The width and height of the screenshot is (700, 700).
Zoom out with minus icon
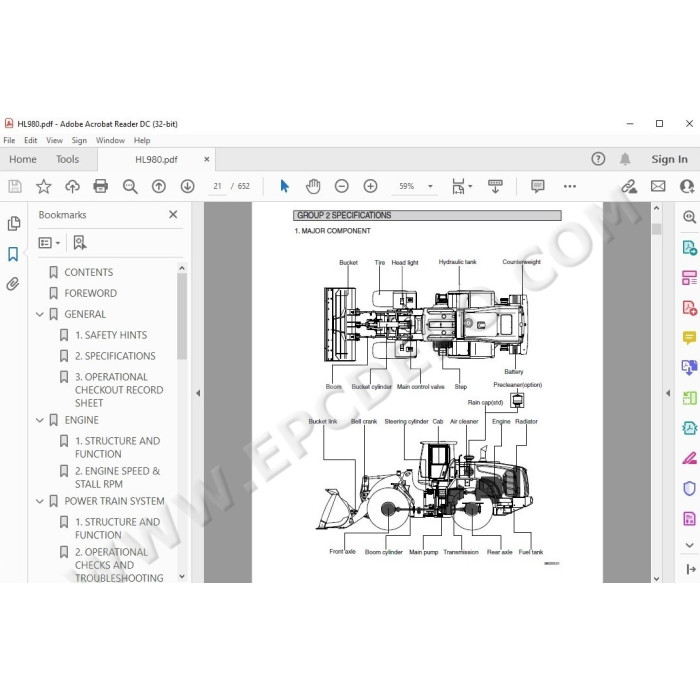[342, 186]
